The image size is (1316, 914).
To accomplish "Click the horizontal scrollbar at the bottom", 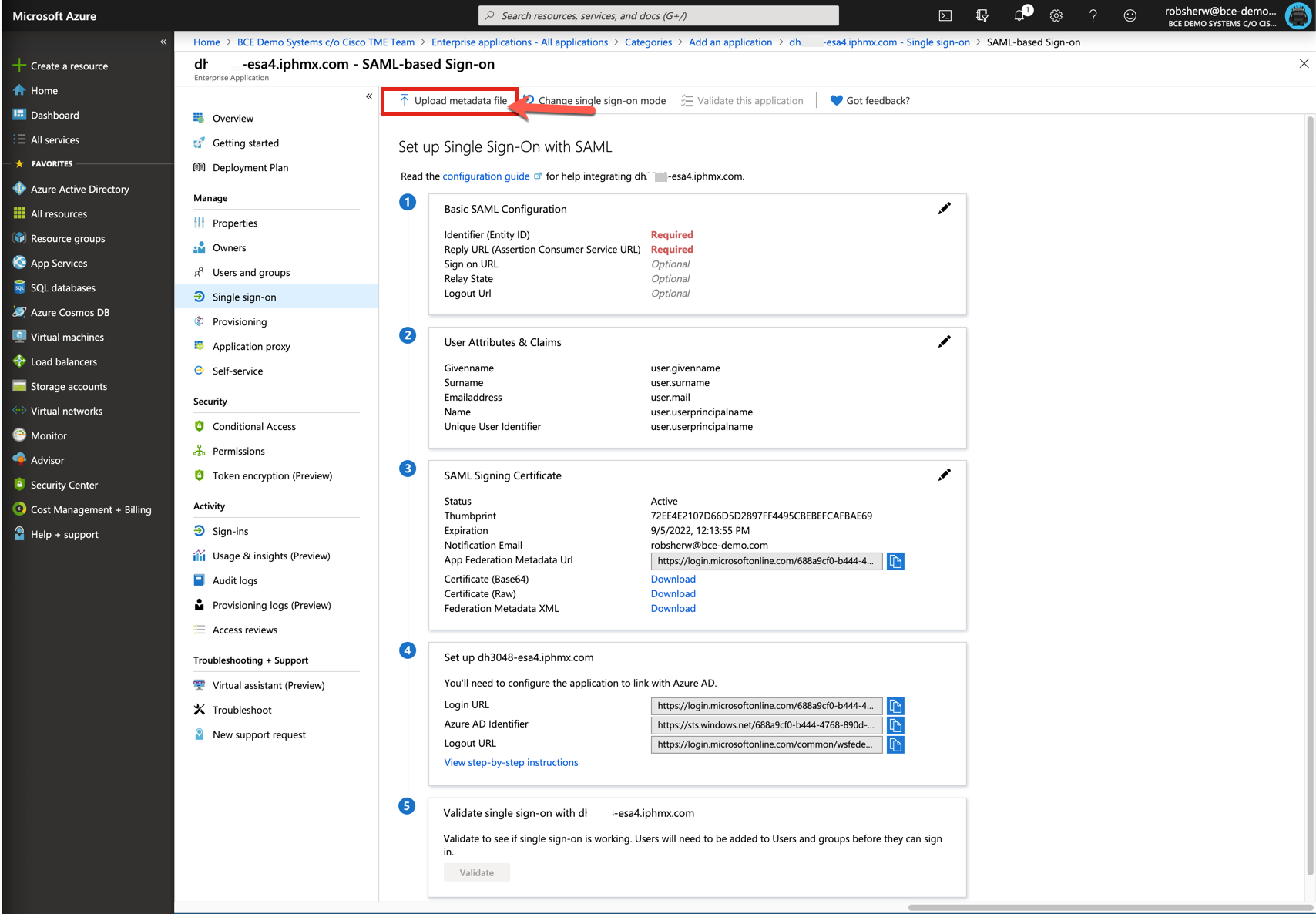I will click(1110, 907).
